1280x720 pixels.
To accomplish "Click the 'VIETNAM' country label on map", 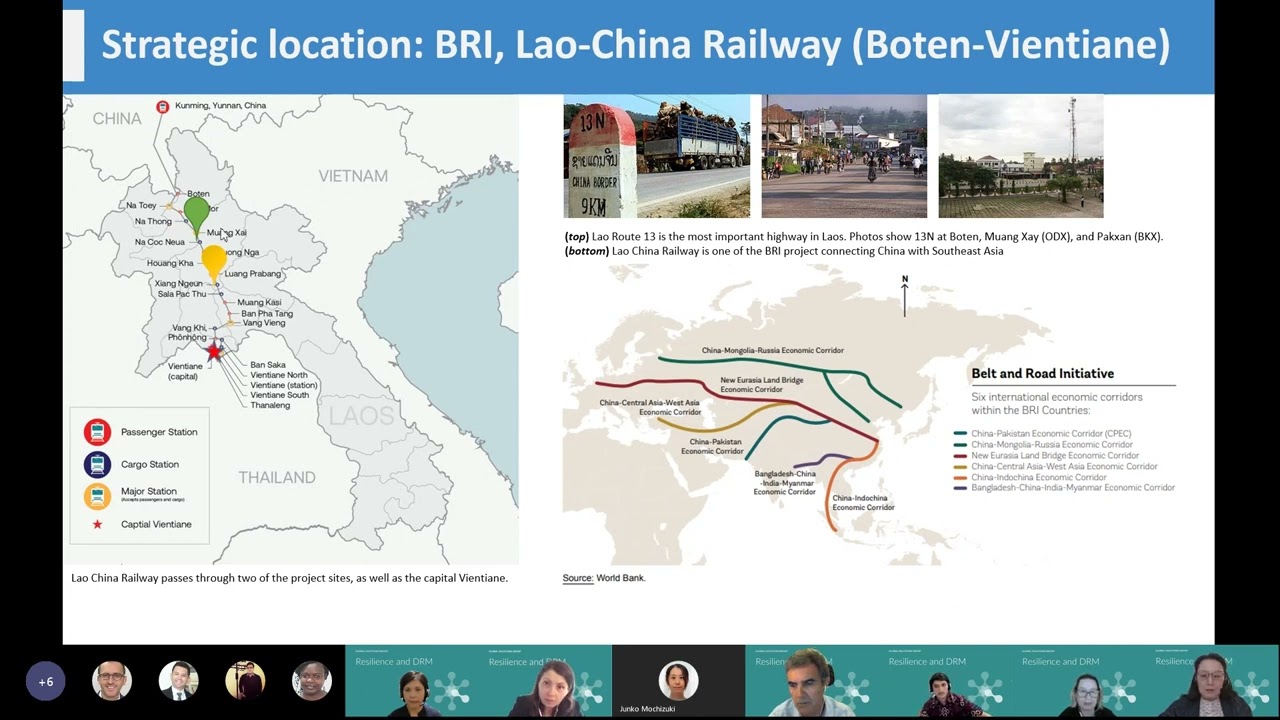I will (353, 176).
